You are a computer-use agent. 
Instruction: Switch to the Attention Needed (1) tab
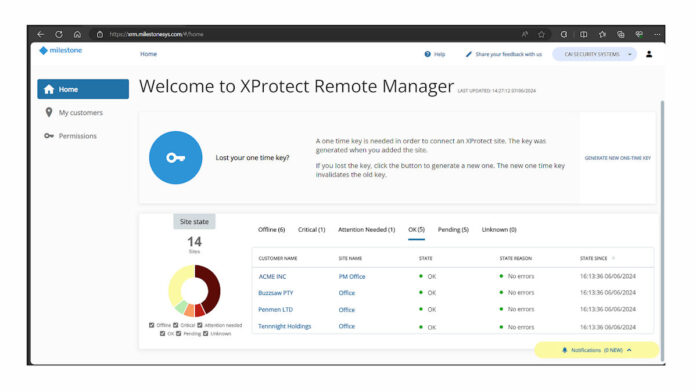coord(366,230)
